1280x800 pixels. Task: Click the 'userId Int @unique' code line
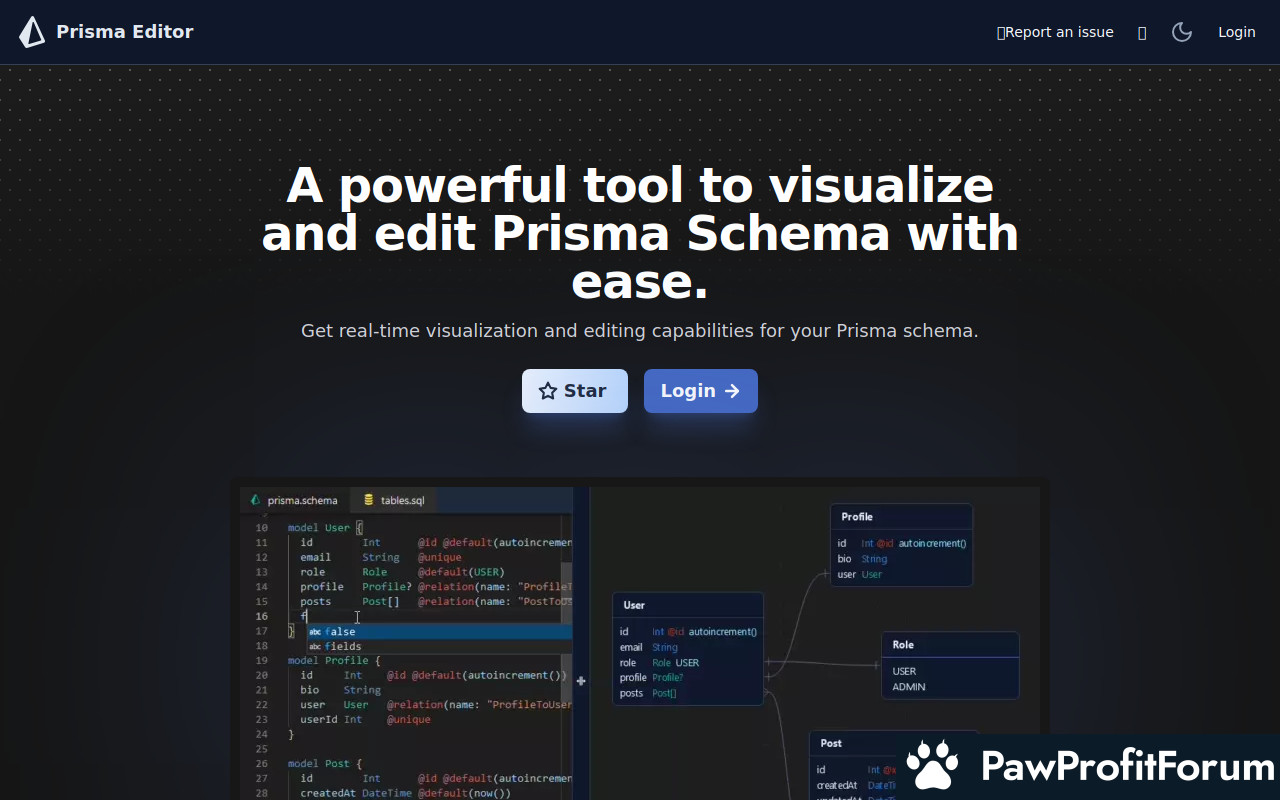365,720
